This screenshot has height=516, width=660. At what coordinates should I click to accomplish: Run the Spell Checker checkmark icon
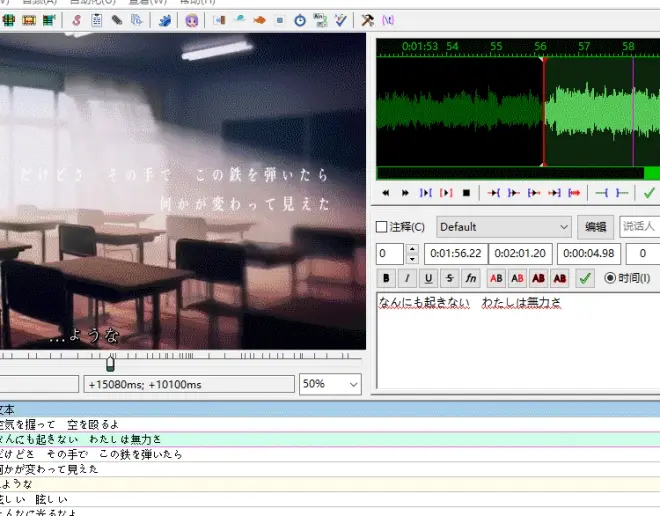point(341,20)
